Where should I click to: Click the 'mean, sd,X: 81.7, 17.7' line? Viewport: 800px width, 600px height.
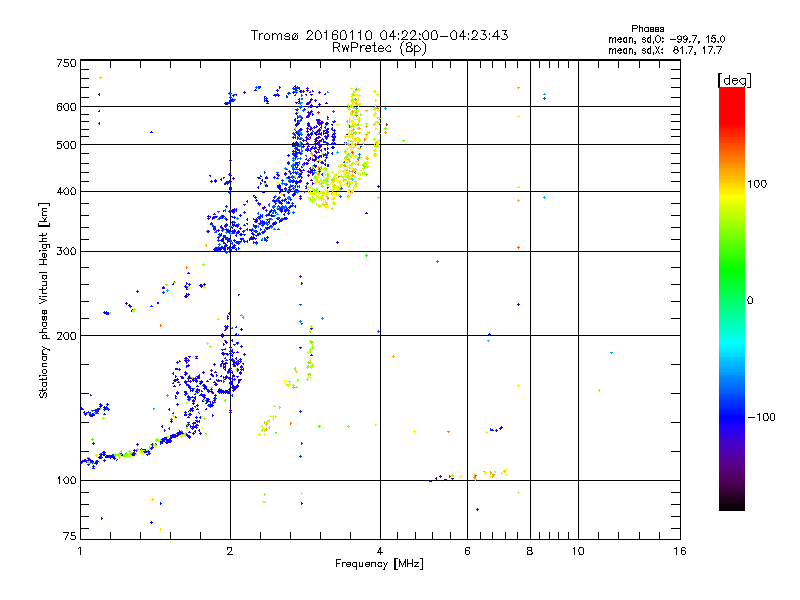665,50
